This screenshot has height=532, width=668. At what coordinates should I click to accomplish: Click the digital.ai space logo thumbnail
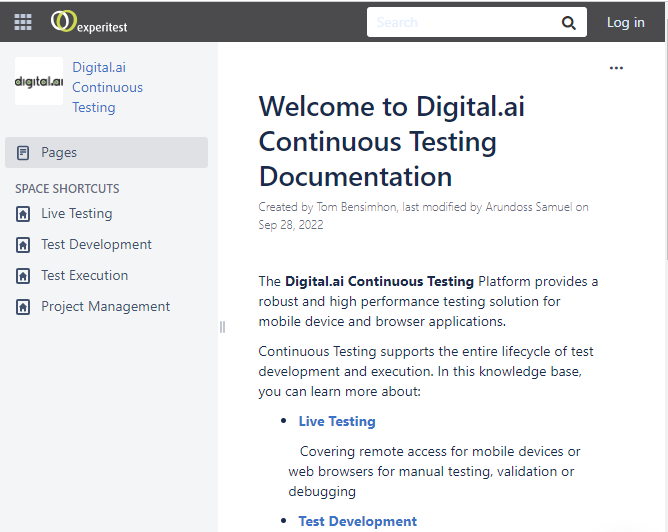[x=39, y=81]
